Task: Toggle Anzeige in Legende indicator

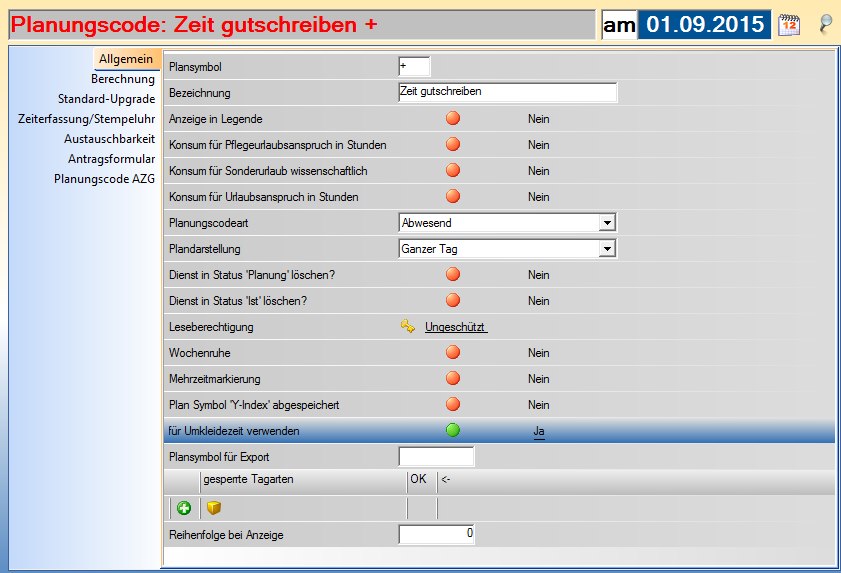Action: 453,119
